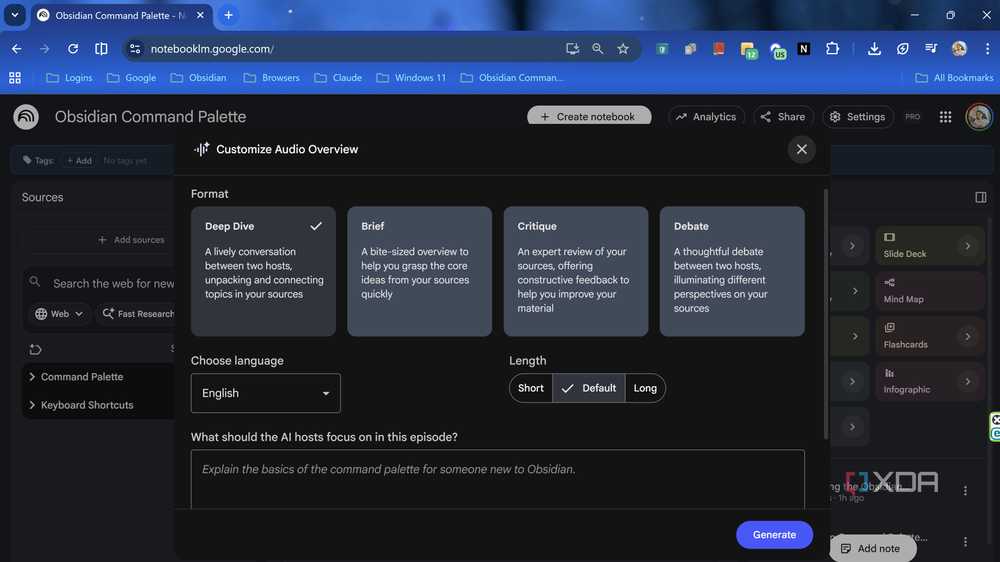This screenshot has width=1000, height=562.
Task: Click the address bar URL
Action: click(212, 48)
